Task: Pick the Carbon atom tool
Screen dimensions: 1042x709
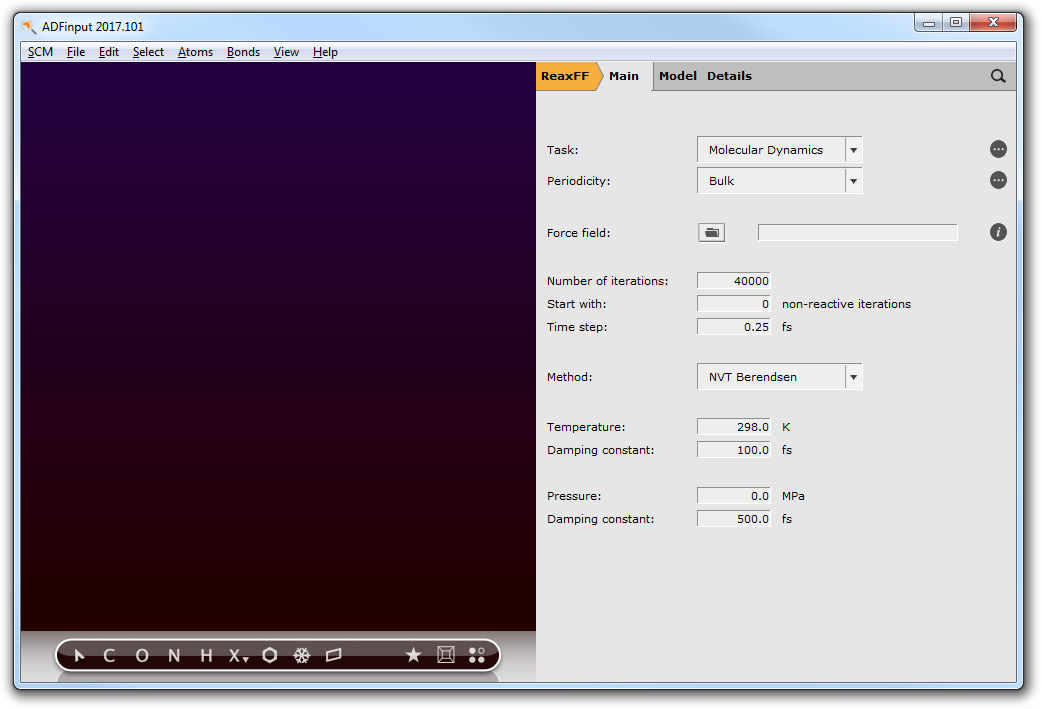Action: pyautogui.click(x=110, y=656)
